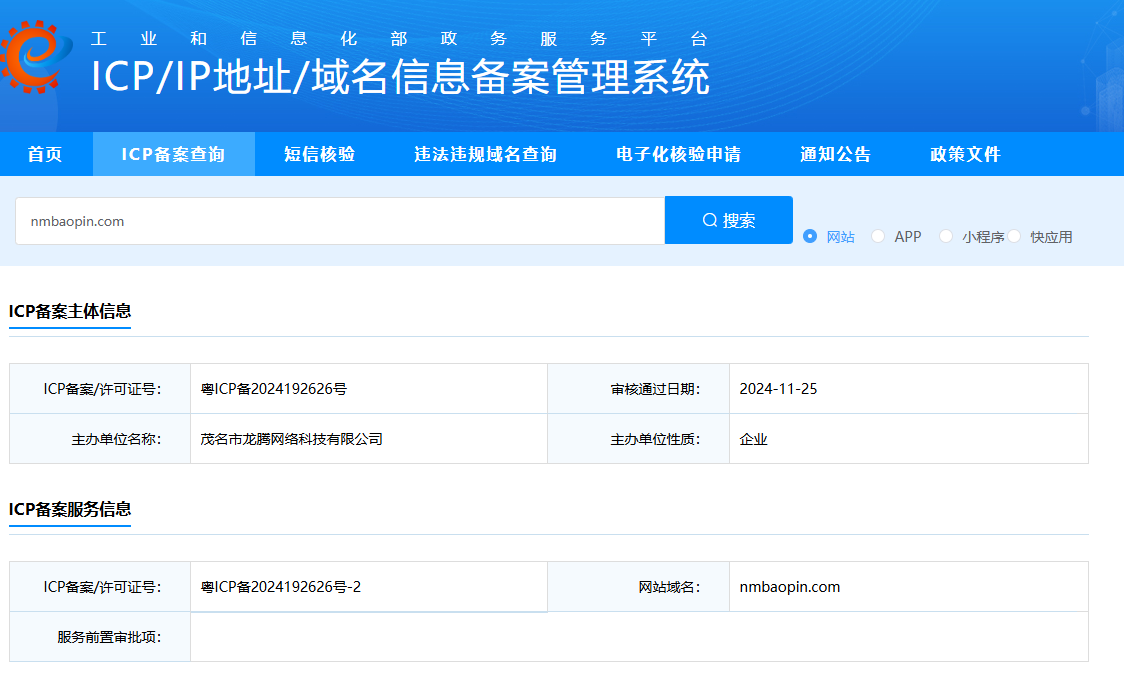Click the 主办单位名称 label

pyautogui.click(x=116, y=439)
